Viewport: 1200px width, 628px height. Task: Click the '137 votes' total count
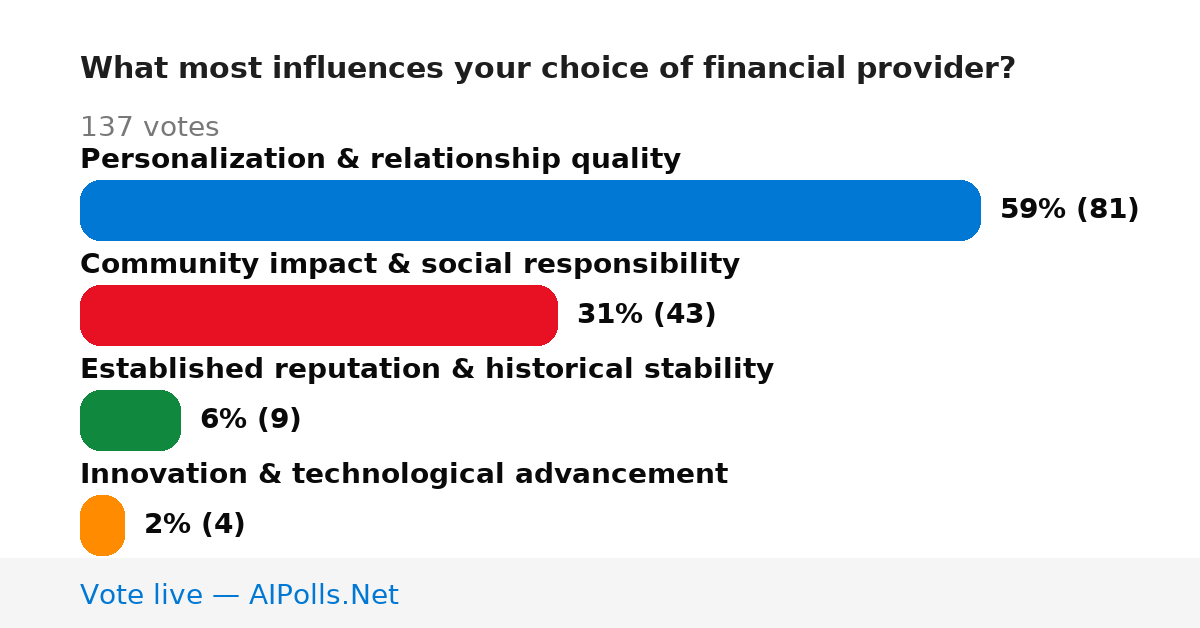tap(149, 127)
